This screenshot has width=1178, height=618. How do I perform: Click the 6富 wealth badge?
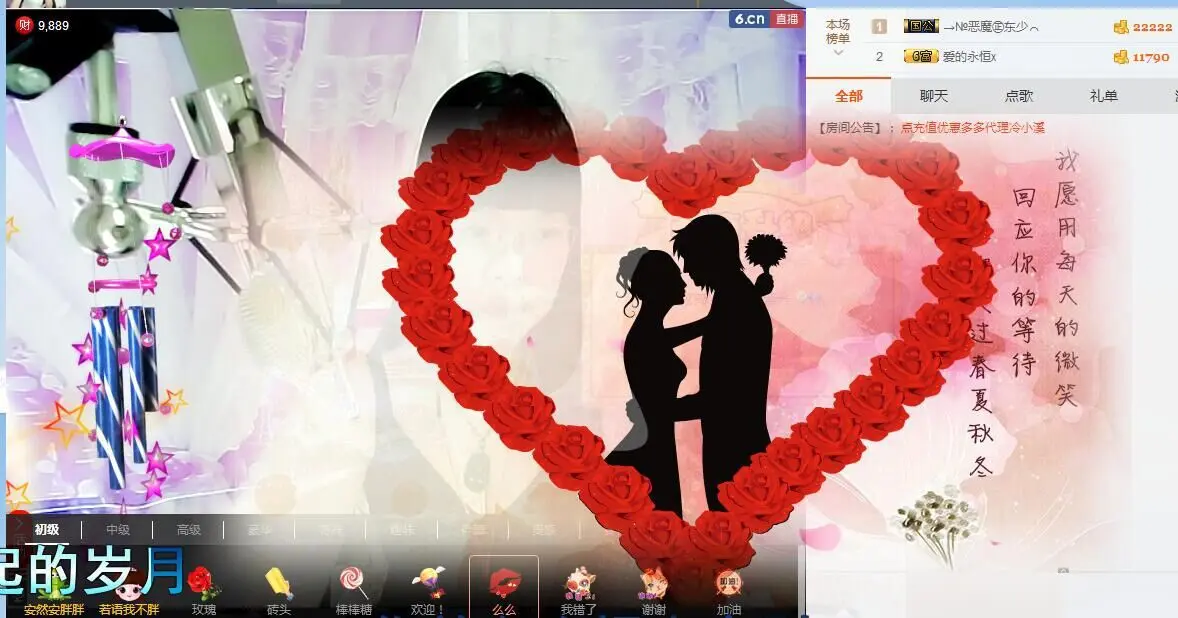[x=920, y=56]
